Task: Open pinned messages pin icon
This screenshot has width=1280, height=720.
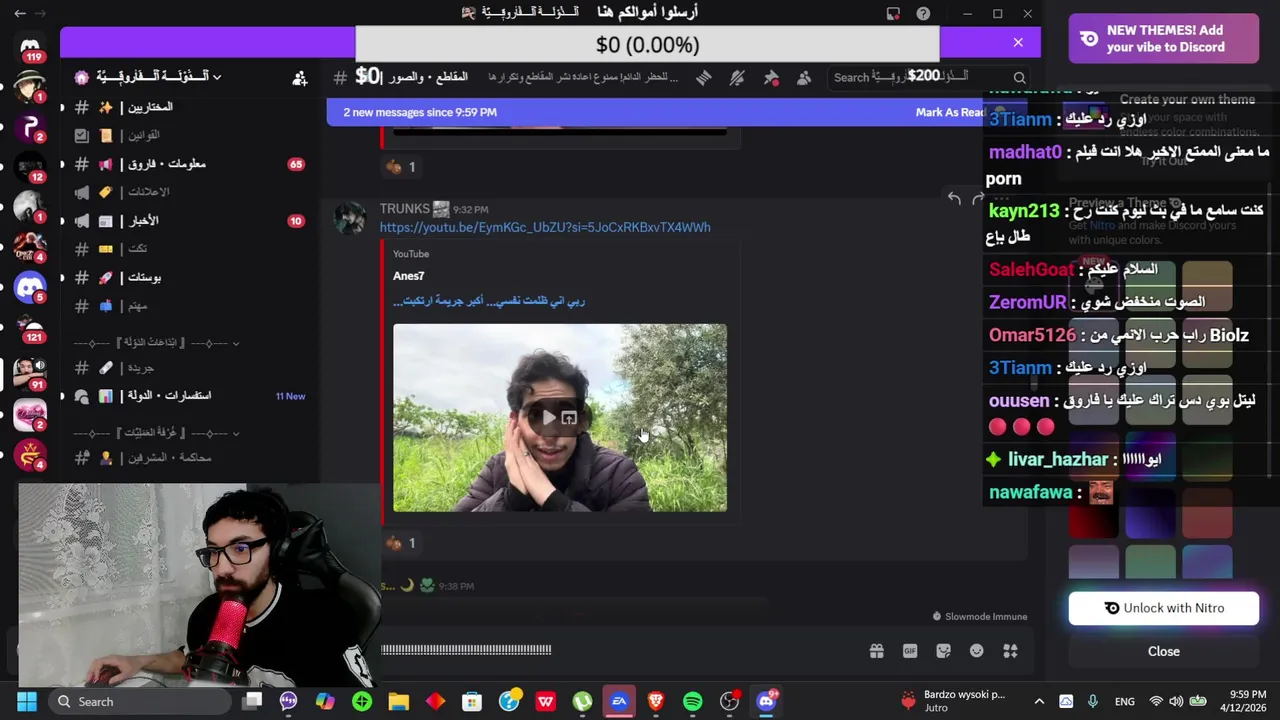Action: pos(771,78)
